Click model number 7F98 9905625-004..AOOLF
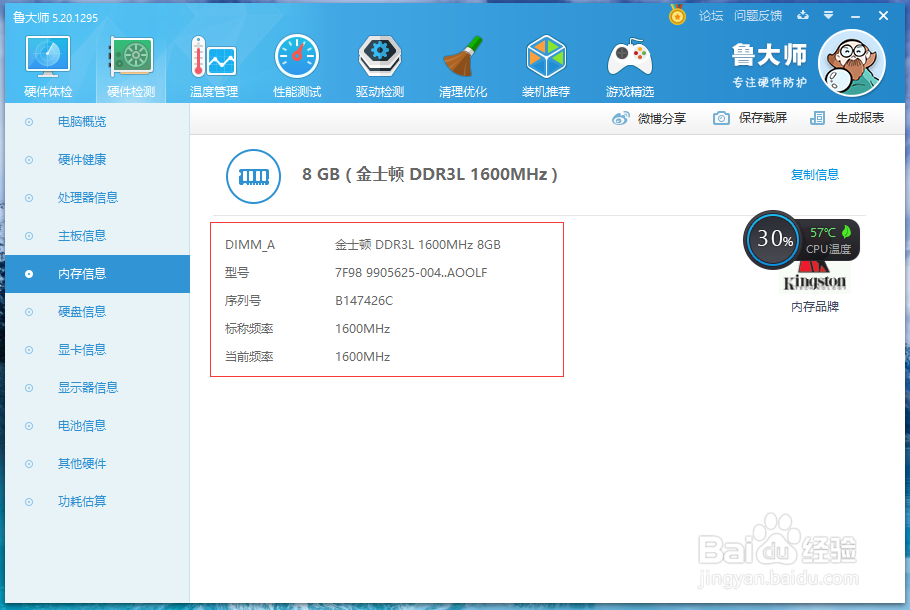This screenshot has height=610, width=910. (x=411, y=273)
